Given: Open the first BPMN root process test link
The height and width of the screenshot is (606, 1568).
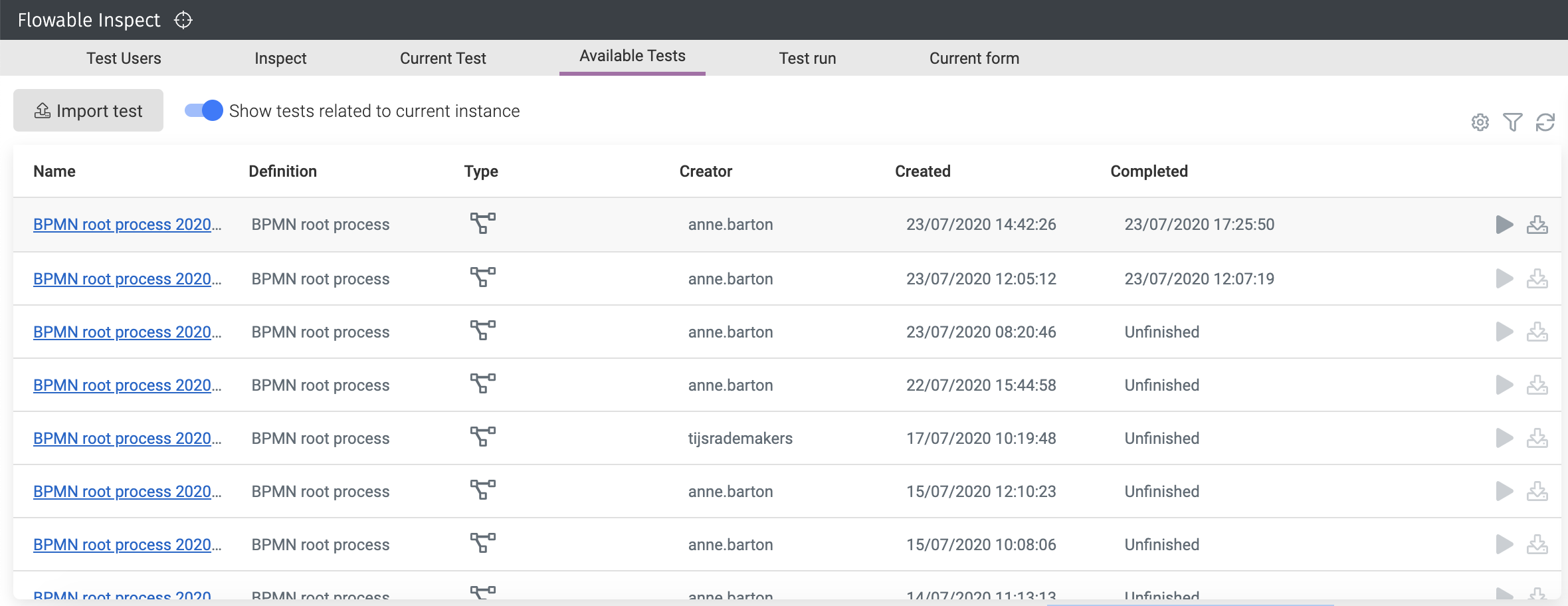Looking at the screenshot, I should point(128,225).
